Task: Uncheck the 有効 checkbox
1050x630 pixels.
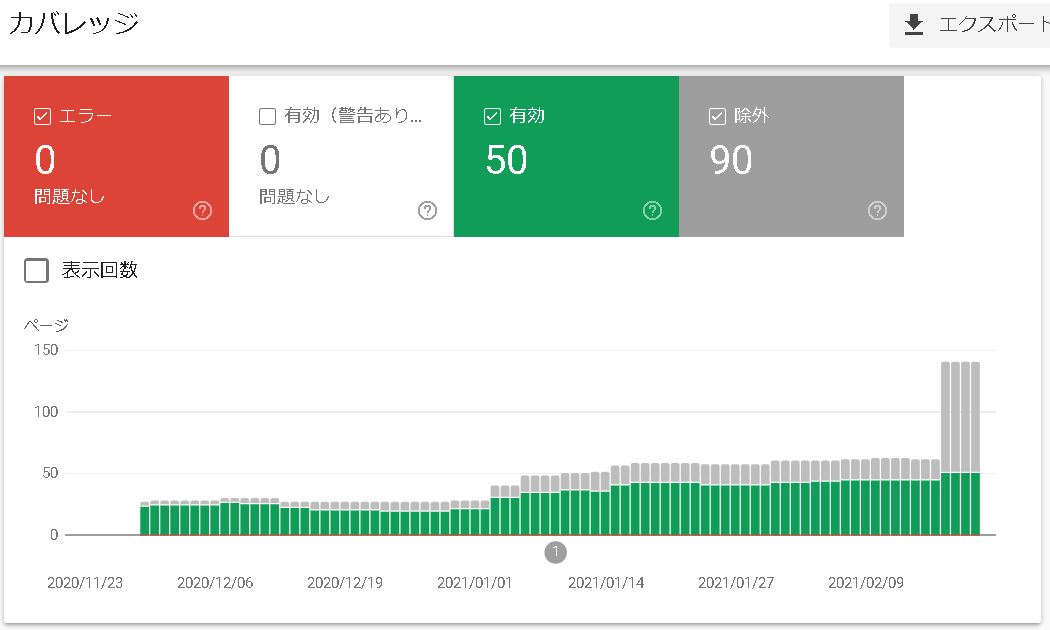Action: [491, 116]
